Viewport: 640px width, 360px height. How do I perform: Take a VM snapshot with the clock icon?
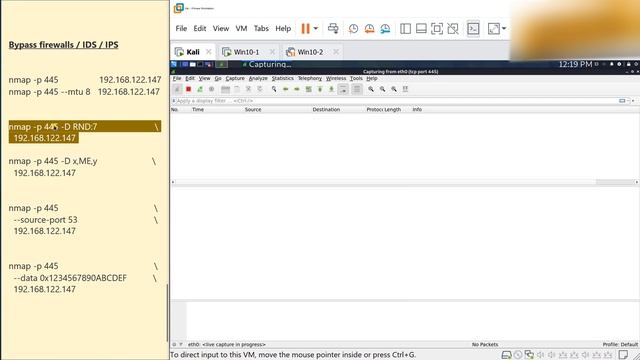point(353,29)
